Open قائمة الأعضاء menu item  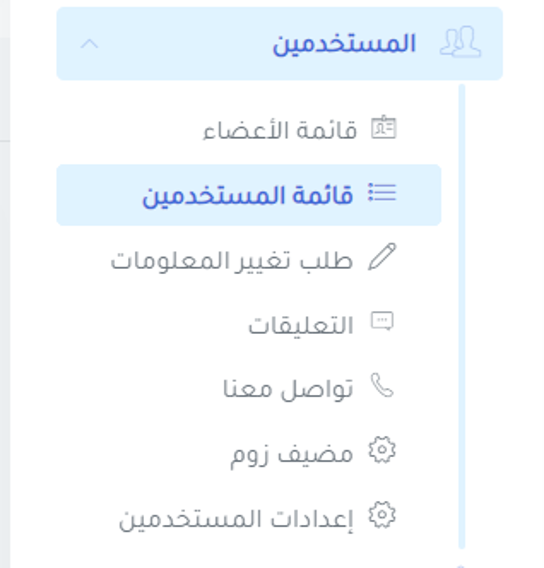280,130
